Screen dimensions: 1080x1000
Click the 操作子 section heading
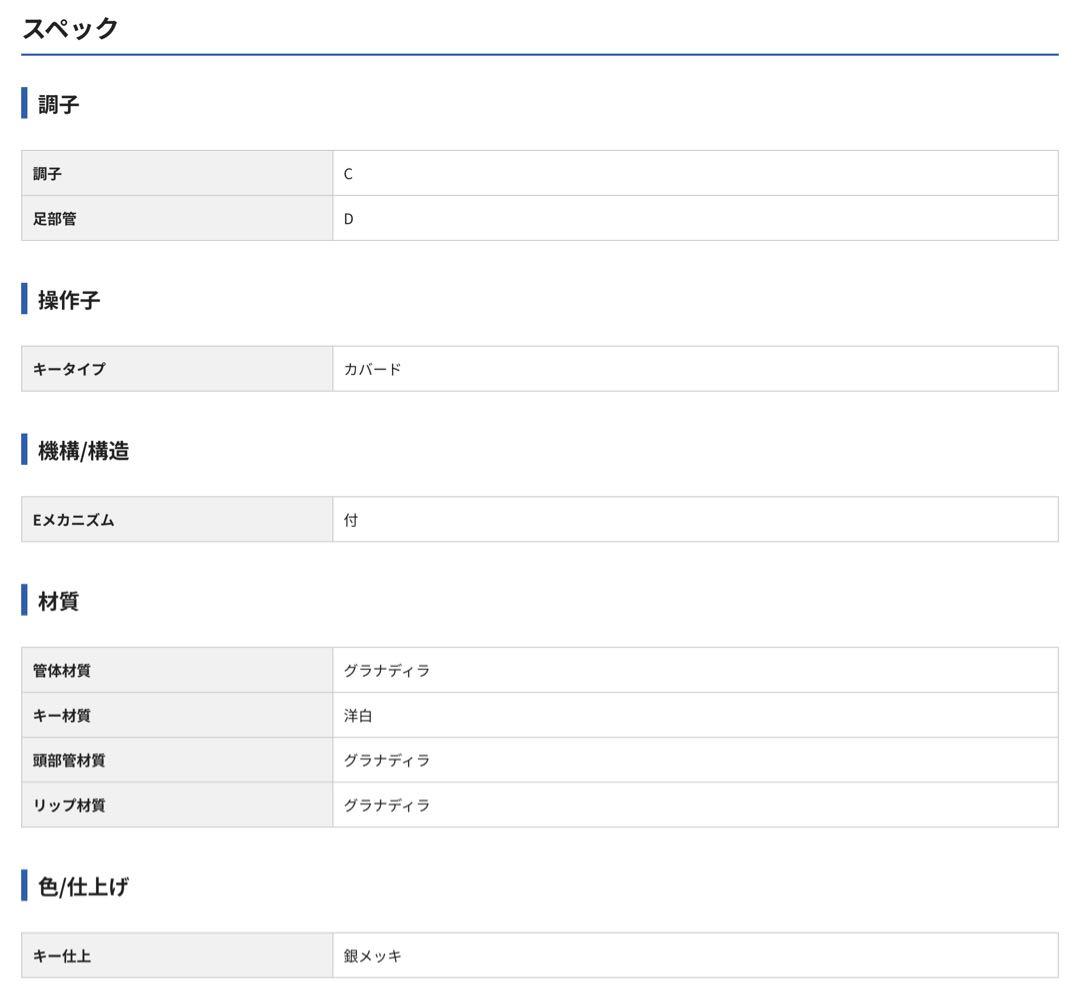coord(69,300)
